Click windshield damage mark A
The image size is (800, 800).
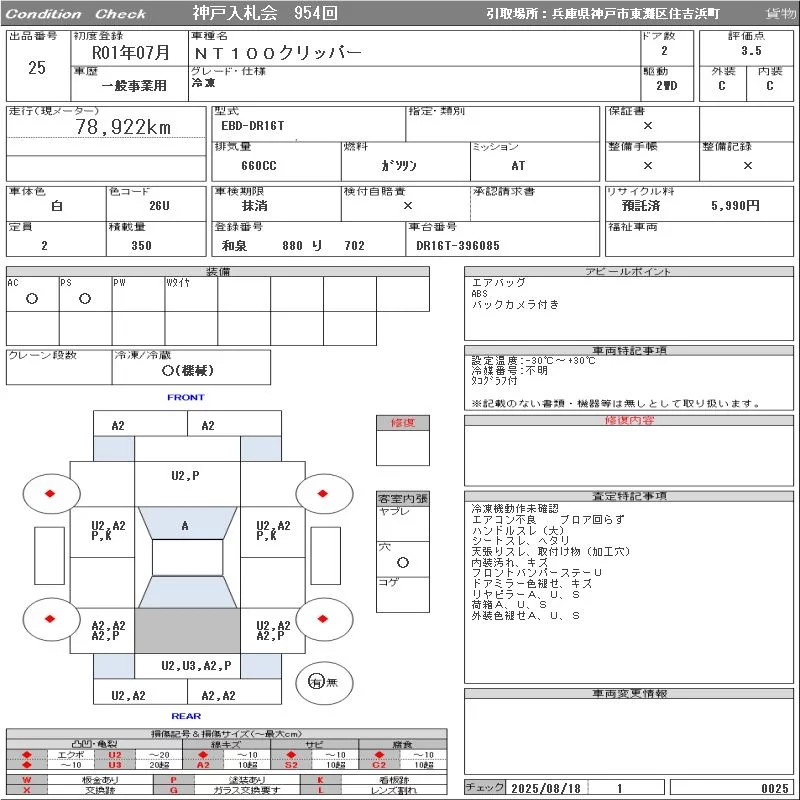pos(185,526)
